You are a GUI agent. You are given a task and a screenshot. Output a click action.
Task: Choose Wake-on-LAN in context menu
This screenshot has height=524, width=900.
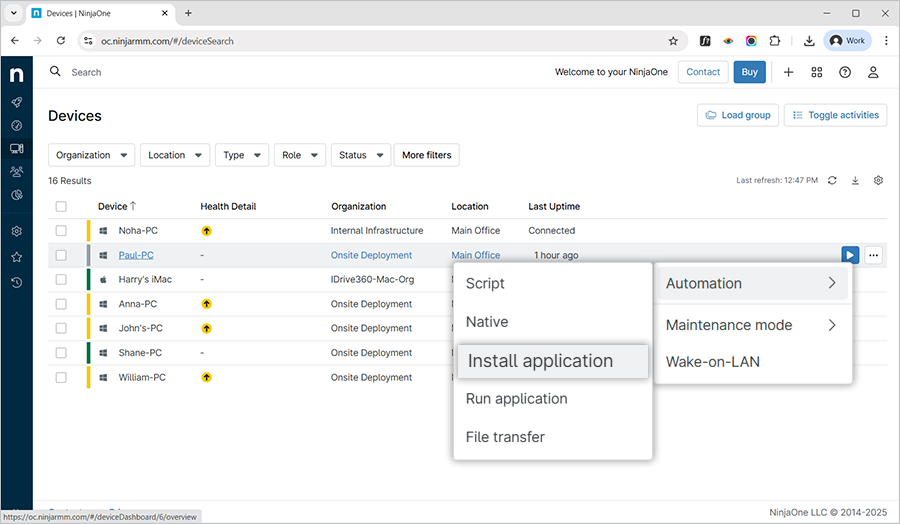712,362
